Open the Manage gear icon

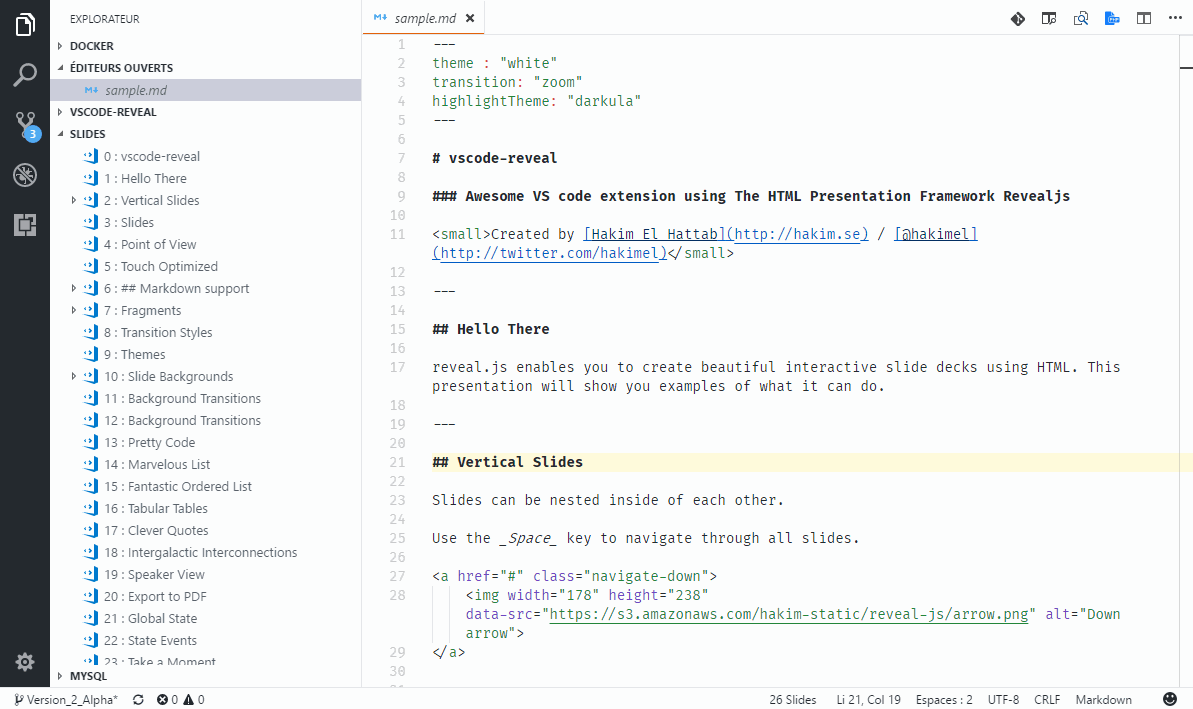[25, 662]
